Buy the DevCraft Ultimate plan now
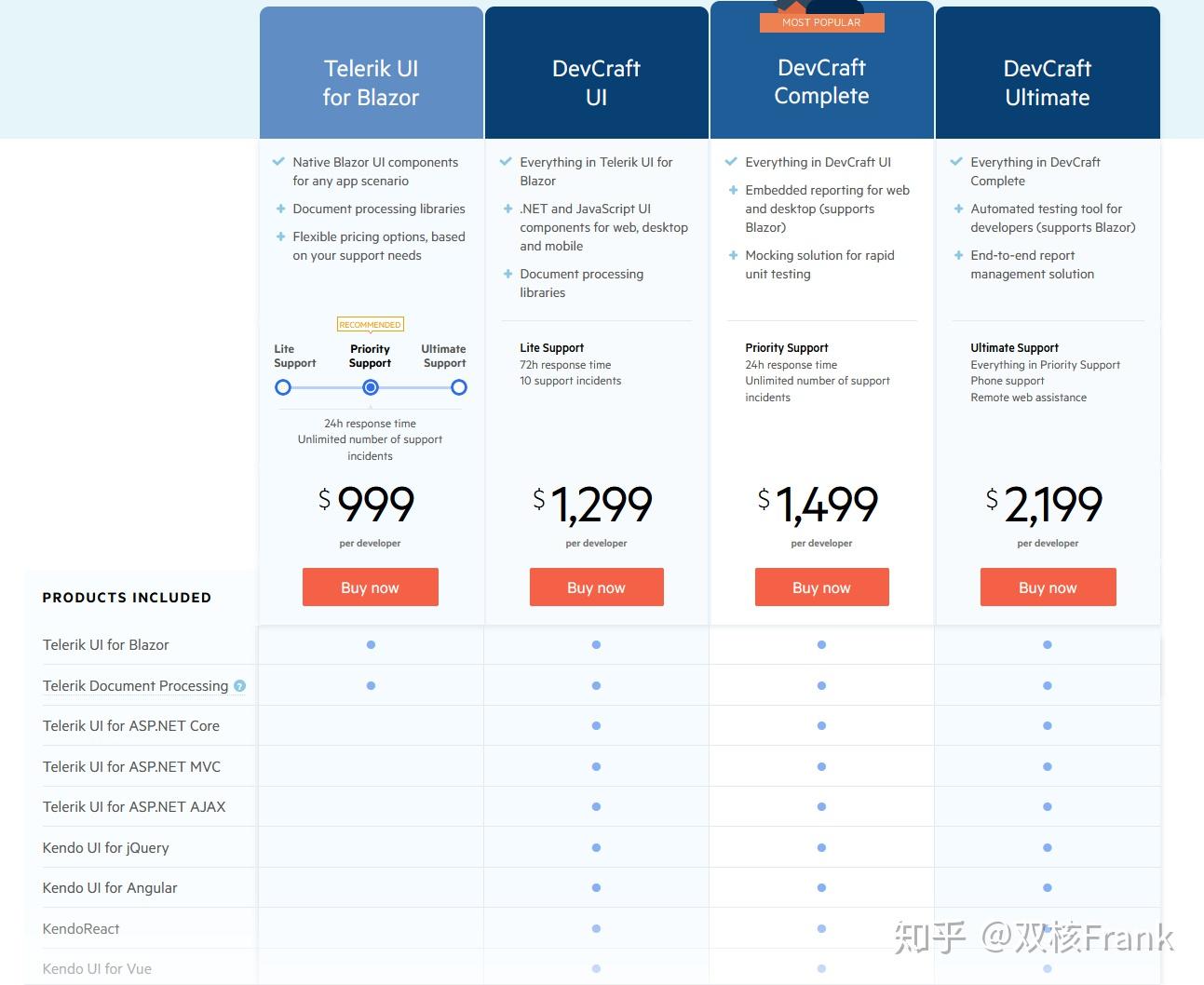 coord(1048,587)
